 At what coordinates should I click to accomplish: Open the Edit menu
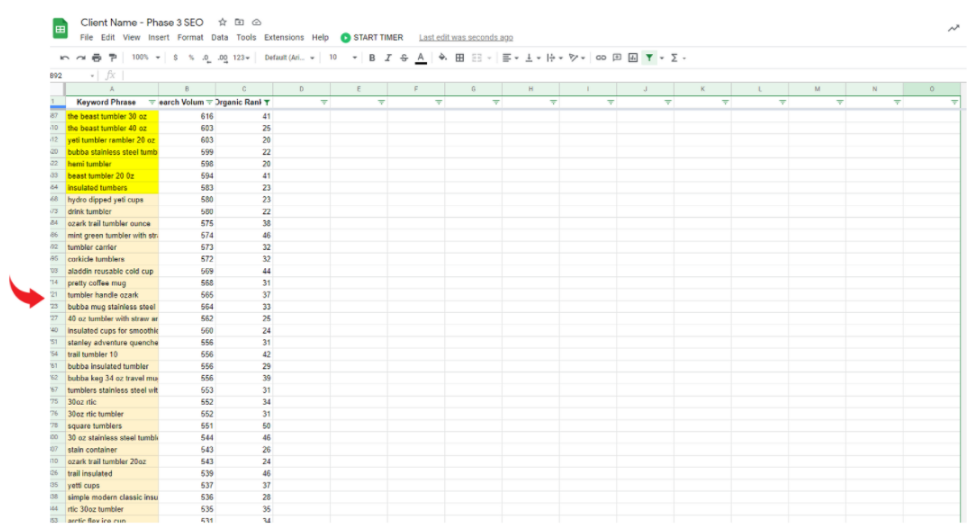pyautogui.click(x=108, y=38)
